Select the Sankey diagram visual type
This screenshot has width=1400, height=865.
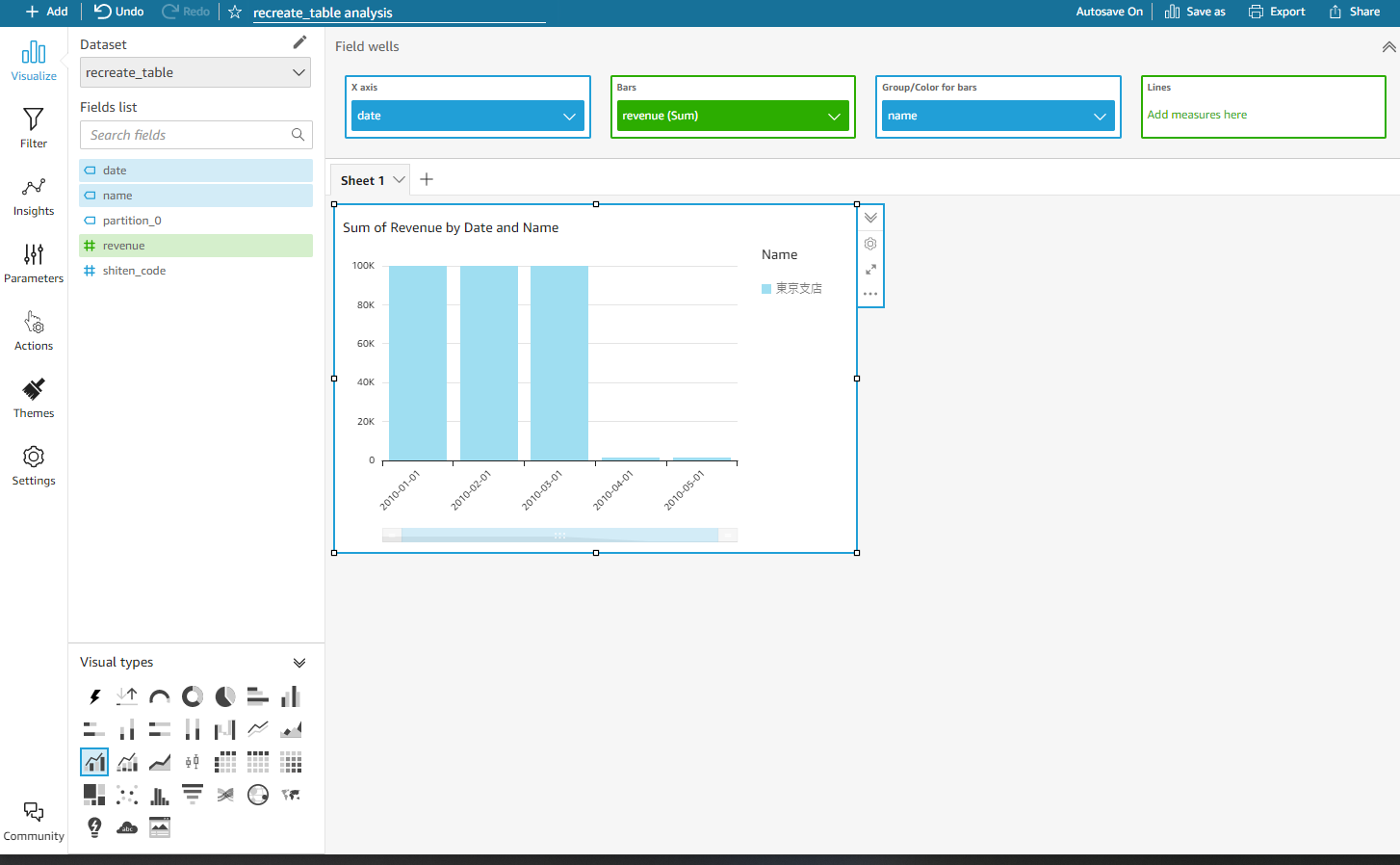pyautogui.click(x=225, y=795)
